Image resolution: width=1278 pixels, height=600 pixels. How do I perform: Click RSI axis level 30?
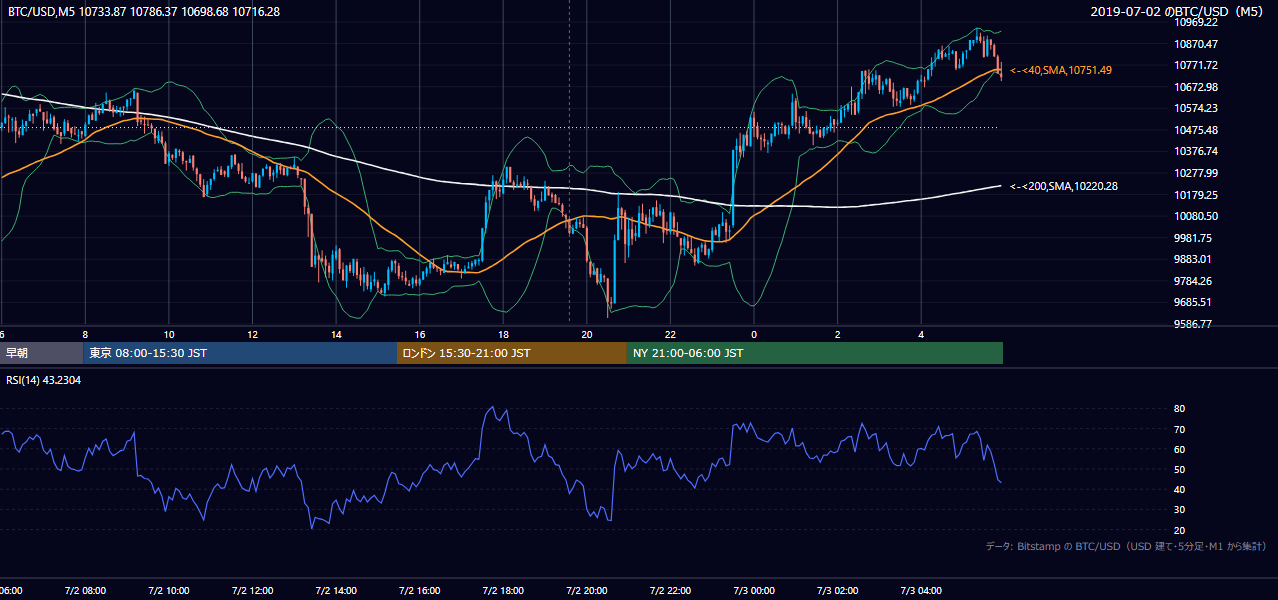pos(1179,510)
